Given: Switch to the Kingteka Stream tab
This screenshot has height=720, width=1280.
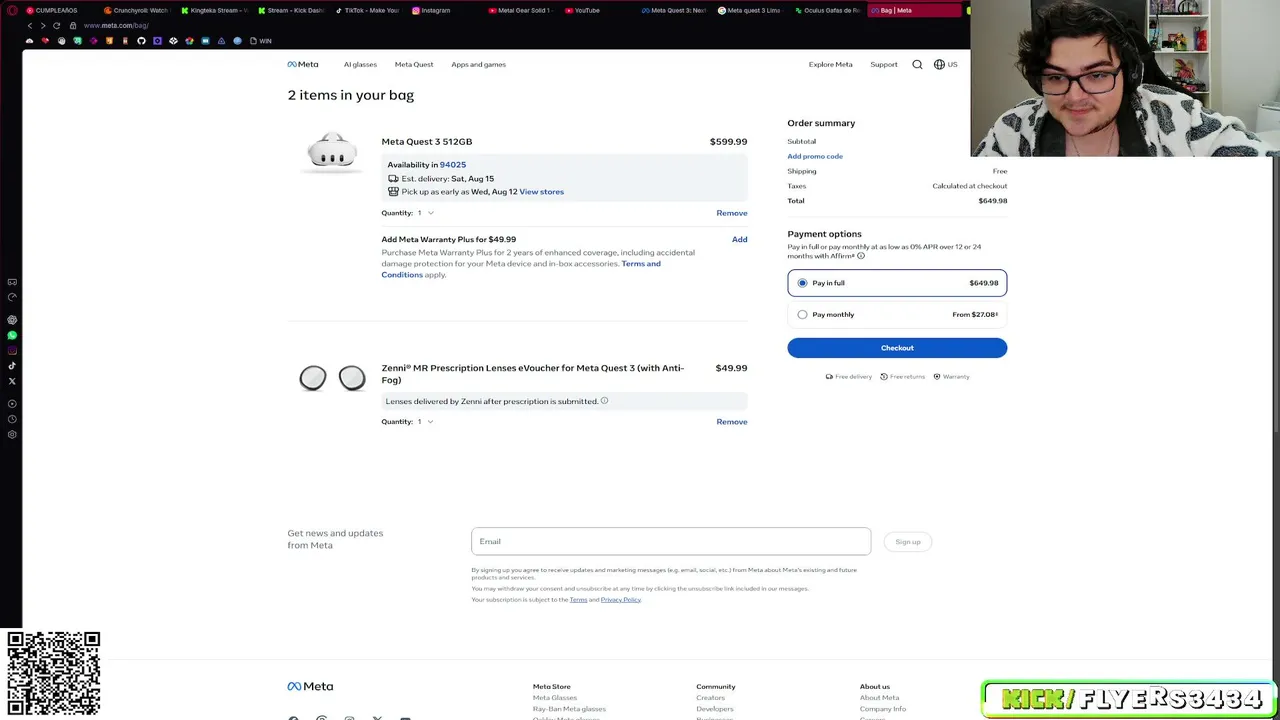Looking at the screenshot, I should [x=213, y=10].
